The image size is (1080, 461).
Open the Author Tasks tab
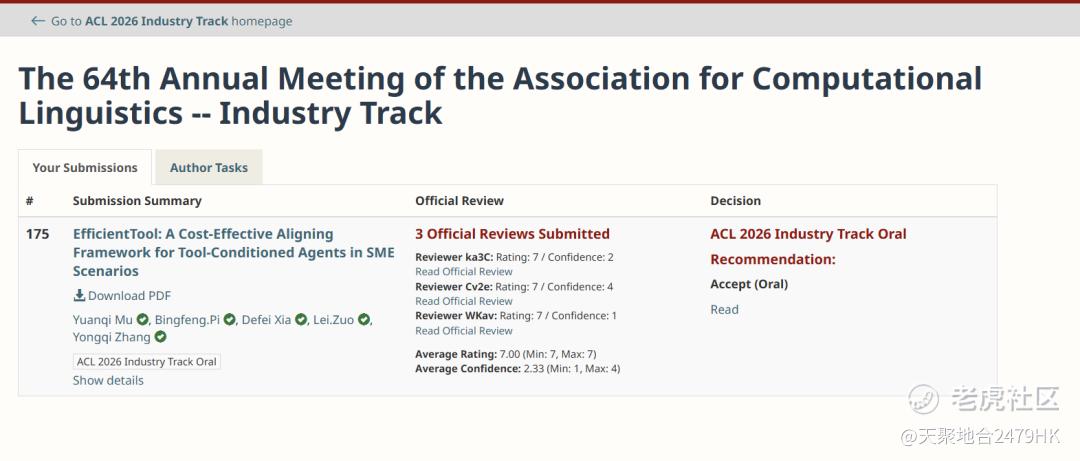coord(209,168)
